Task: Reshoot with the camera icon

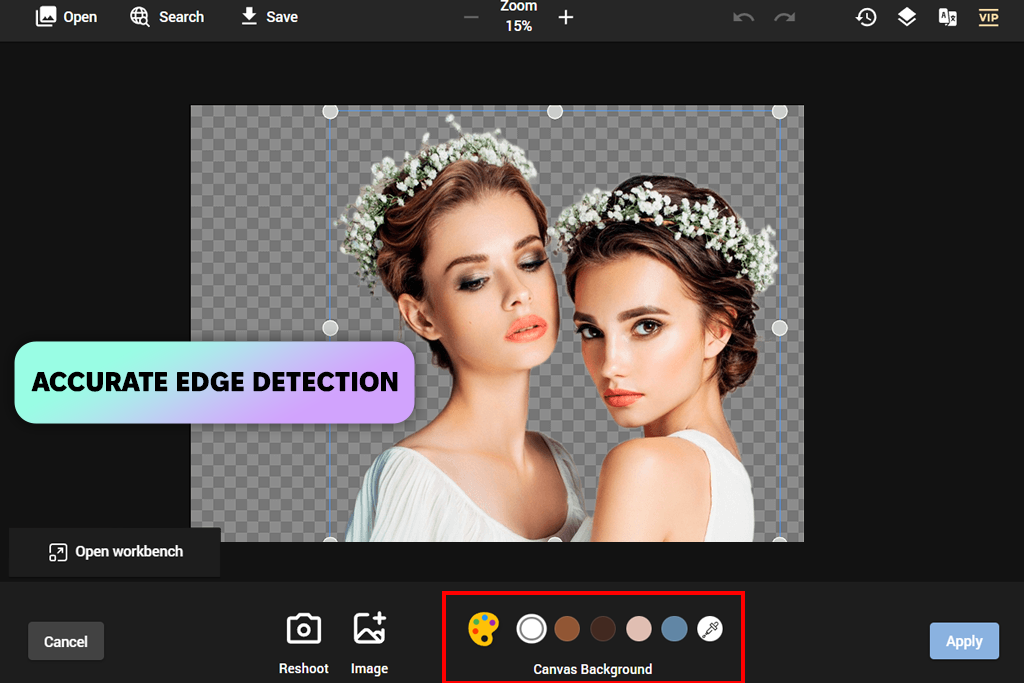Action: click(x=304, y=643)
